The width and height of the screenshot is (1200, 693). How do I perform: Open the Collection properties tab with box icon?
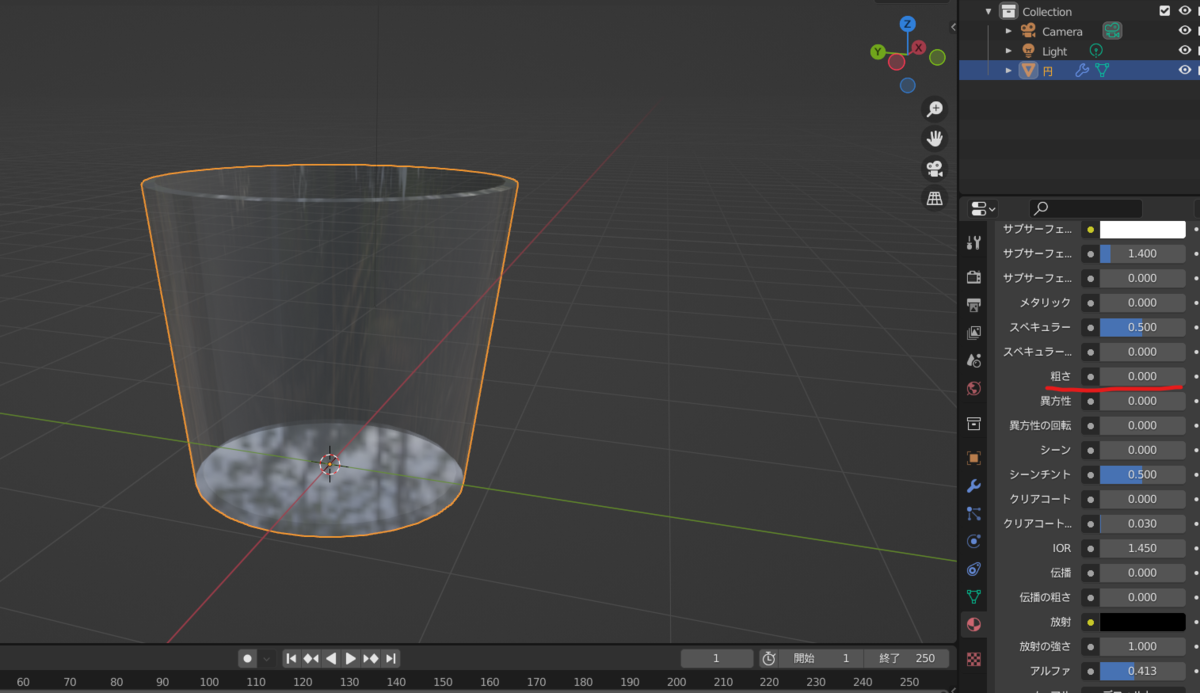click(974, 424)
